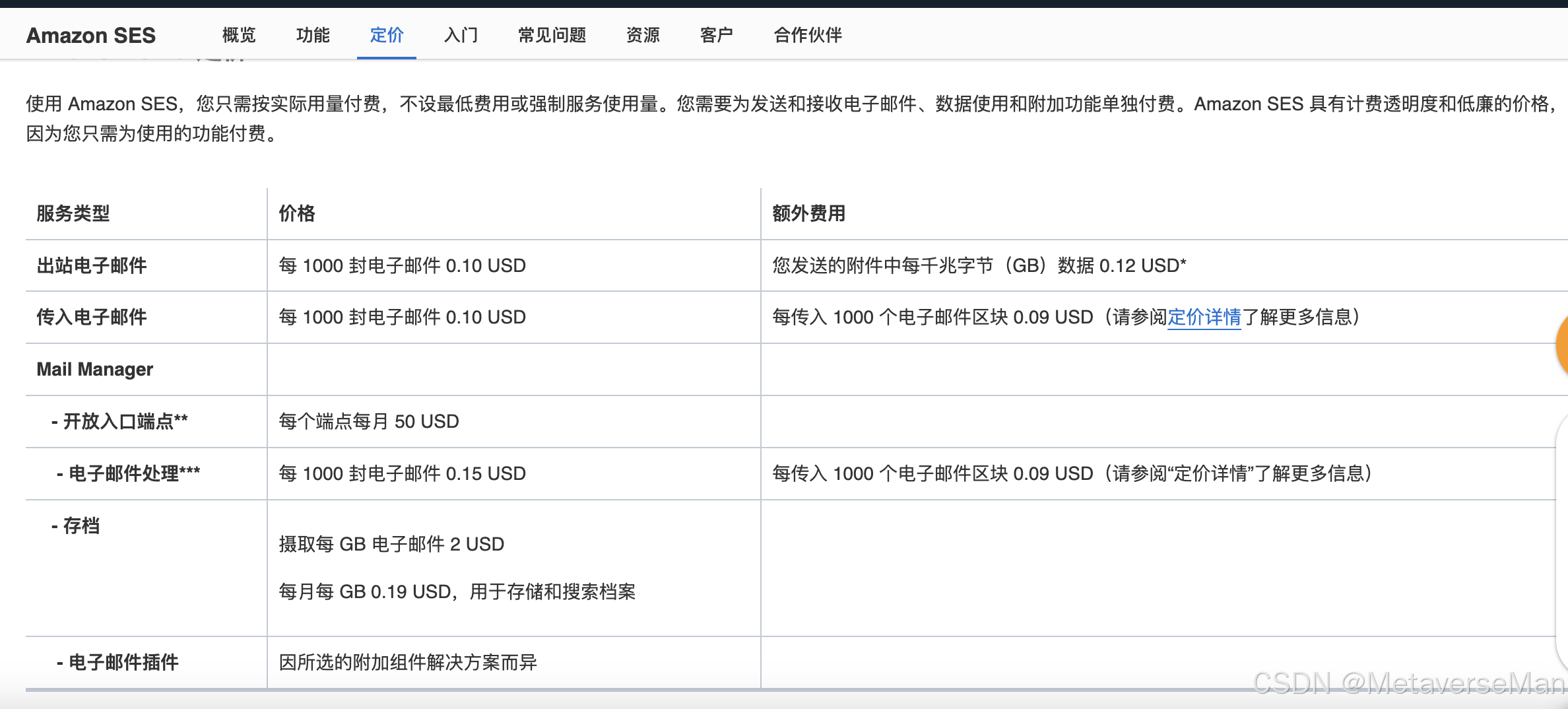1568x709 pixels.
Task: Select the Mail Manager row label
Action: point(95,369)
